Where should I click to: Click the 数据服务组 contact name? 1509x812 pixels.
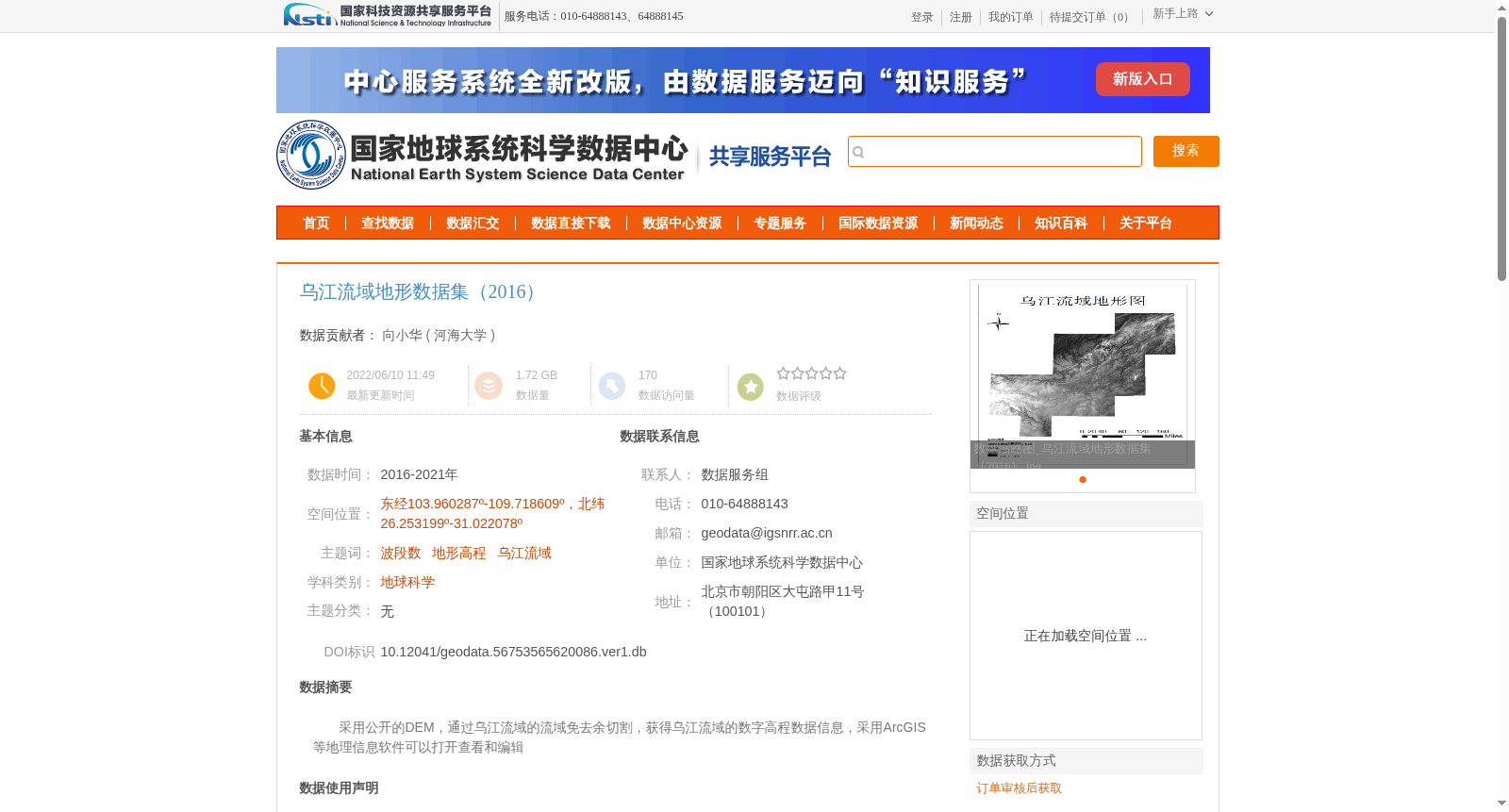tap(735, 475)
